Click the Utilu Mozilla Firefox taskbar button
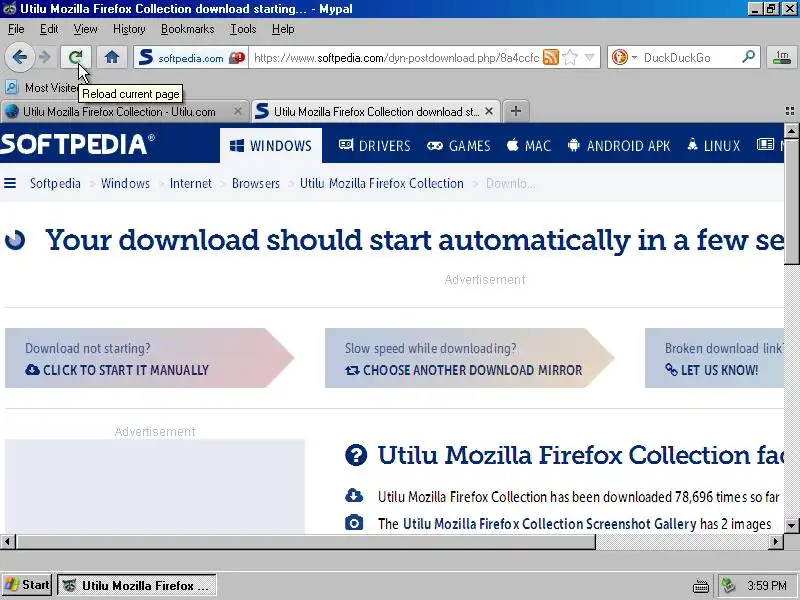The image size is (800, 600). click(x=137, y=585)
